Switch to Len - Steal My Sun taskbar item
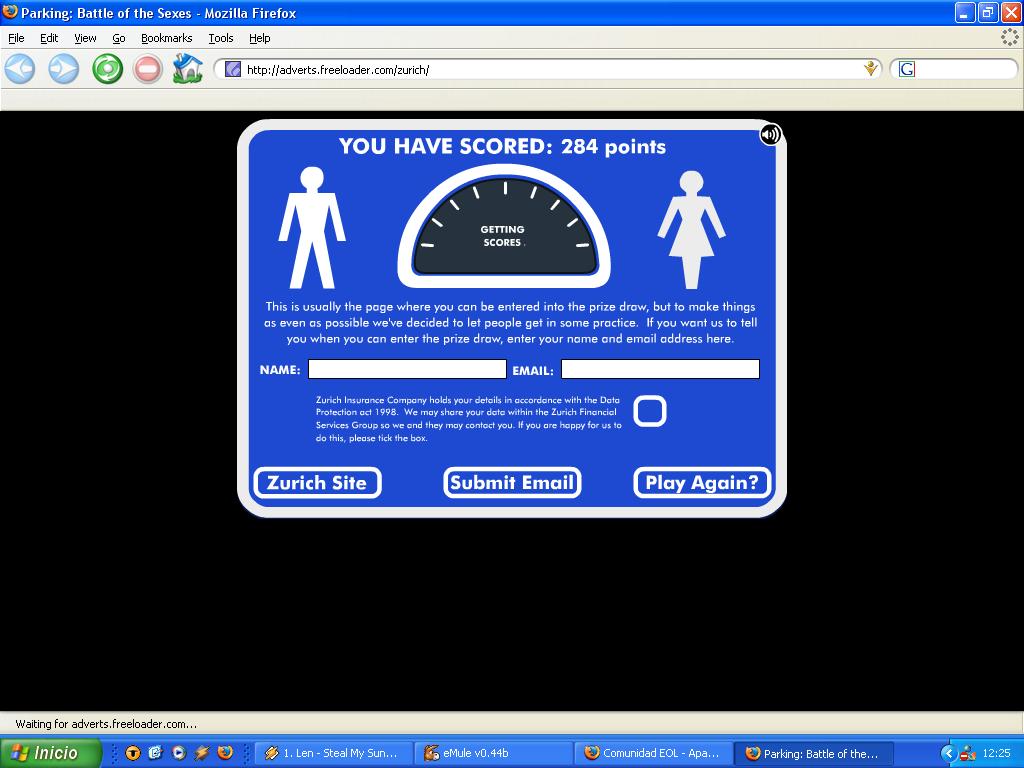This screenshot has width=1024, height=768. click(x=334, y=753)
